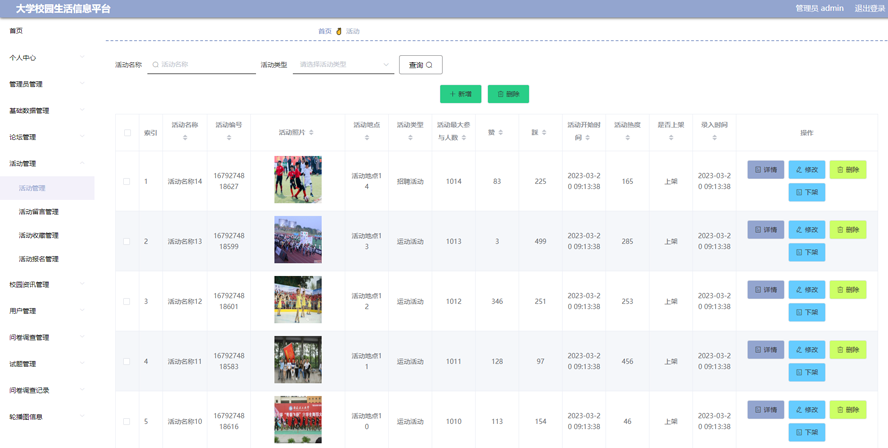Open photo thumbnail of 活动名称11
This screenshot has width=888, height=448.
pyautogui.click(x=298, y=360)
